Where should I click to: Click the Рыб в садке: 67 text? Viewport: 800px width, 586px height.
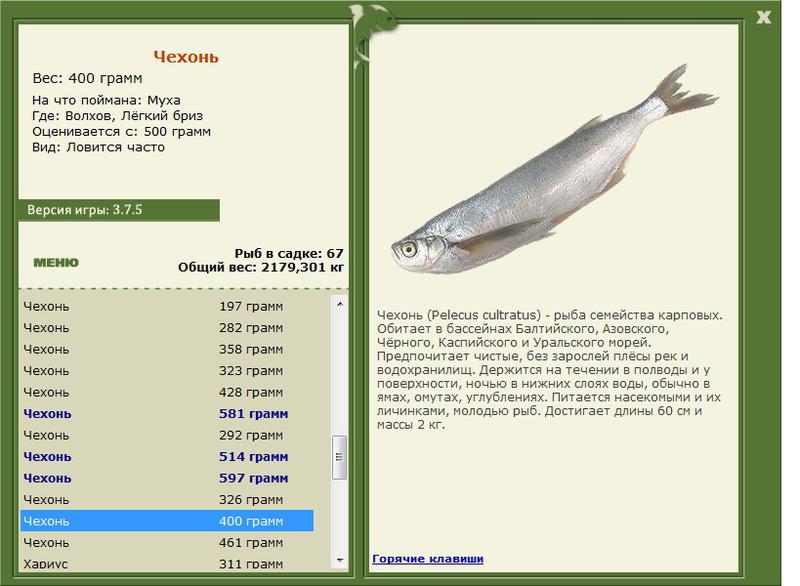click(x=289, y=253)
